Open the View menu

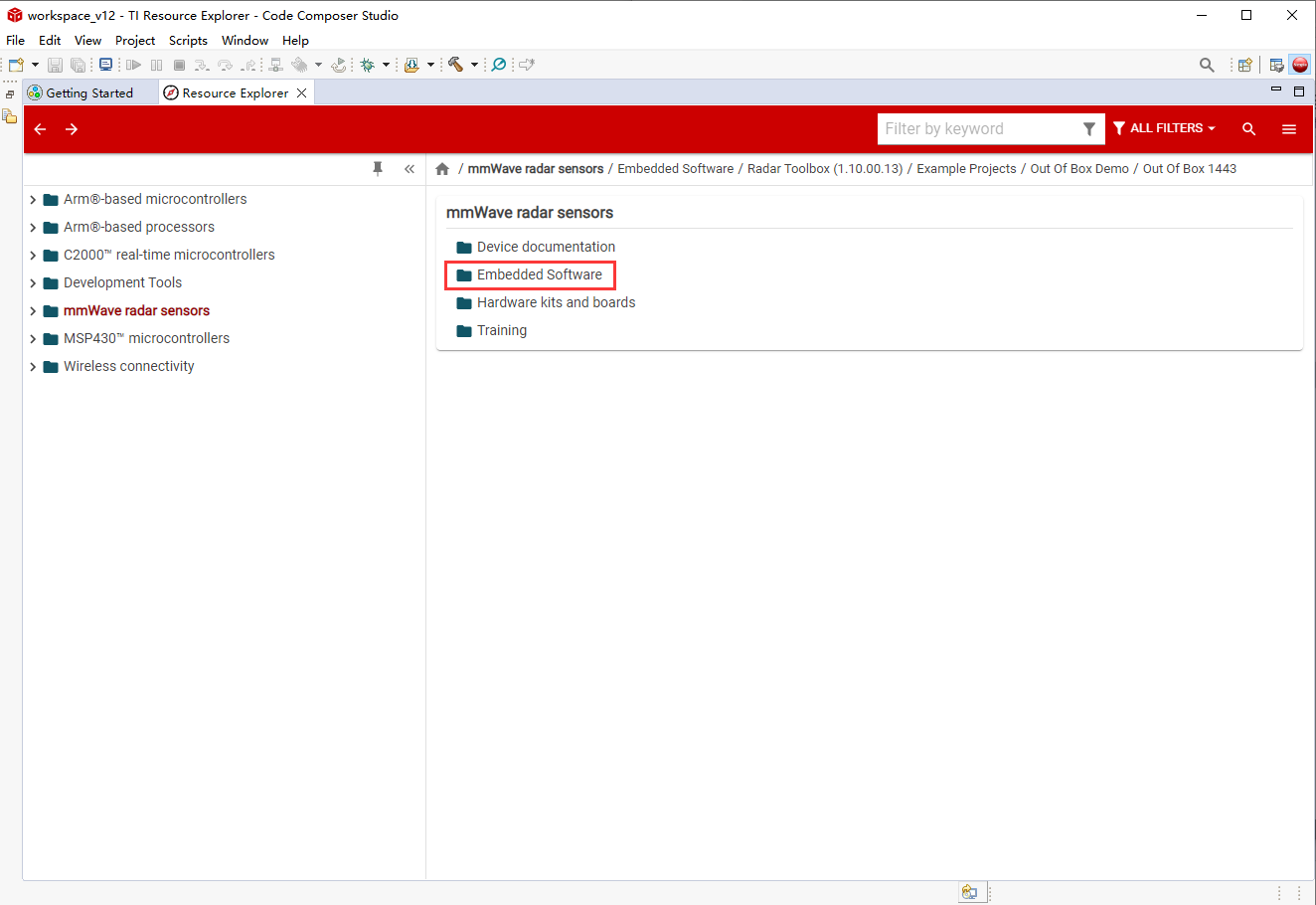click(87, 41)
